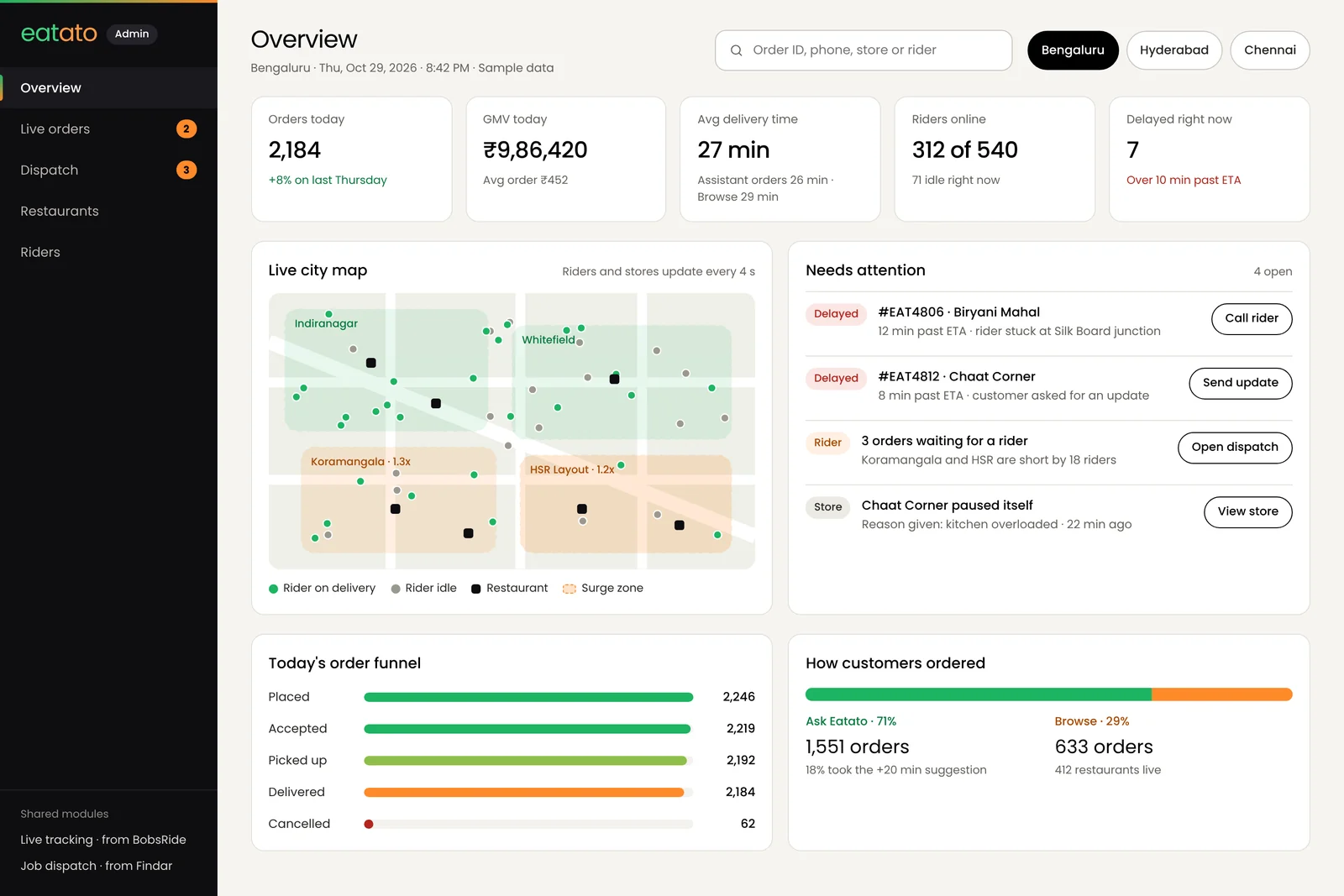Image resolution: width=1344 pixels, height=896 pixels.
Task: Click the green Ask Eatato bar segment
Action: pyautogui.click(x=979, y=694)
